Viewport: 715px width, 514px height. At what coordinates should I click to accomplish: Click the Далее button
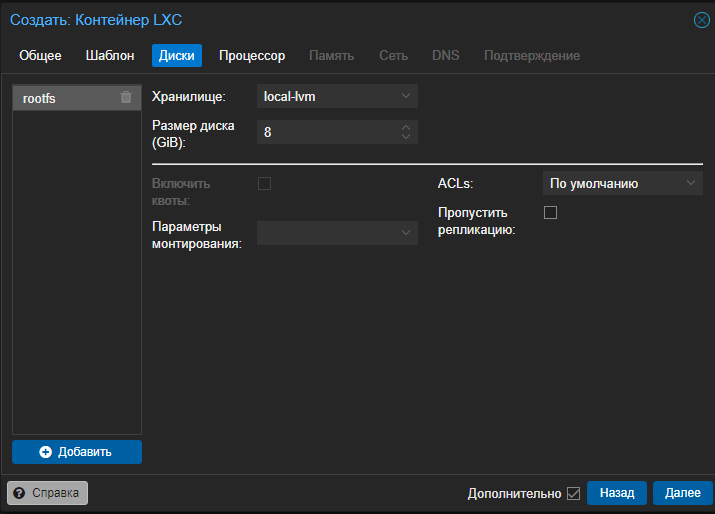pos(683,493)
